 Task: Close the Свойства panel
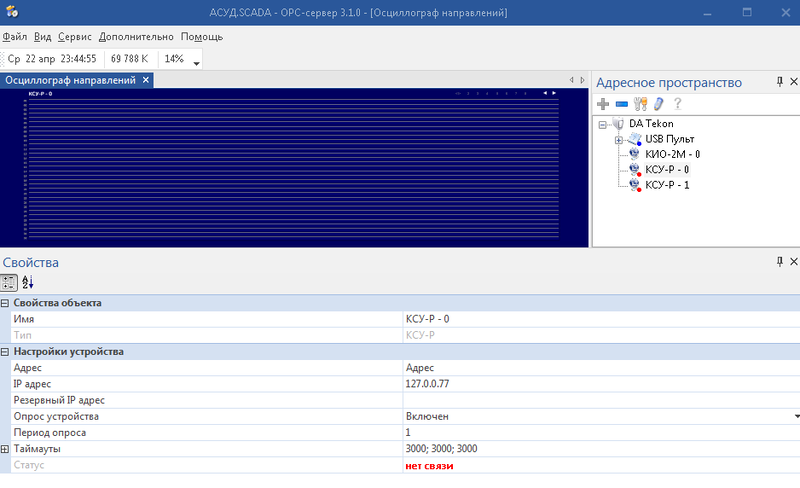tap(794, 261)
